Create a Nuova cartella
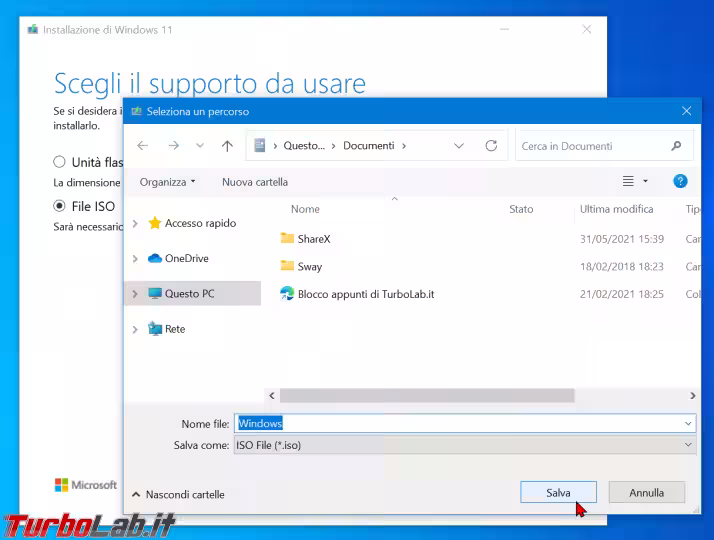This screenshot has height=540, width=714. coord(255,182)
